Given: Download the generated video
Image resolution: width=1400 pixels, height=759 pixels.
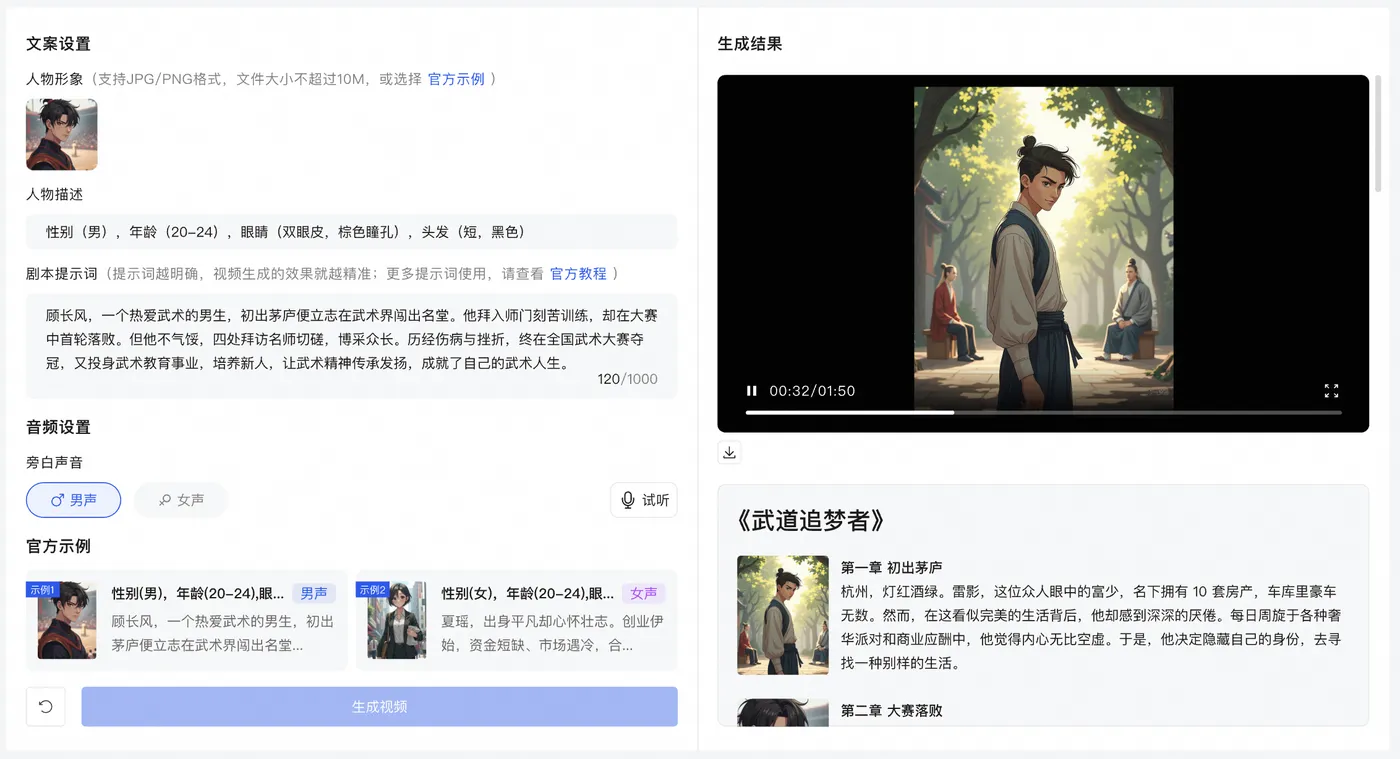Looking at the screenshot, I should pos(729,452).
